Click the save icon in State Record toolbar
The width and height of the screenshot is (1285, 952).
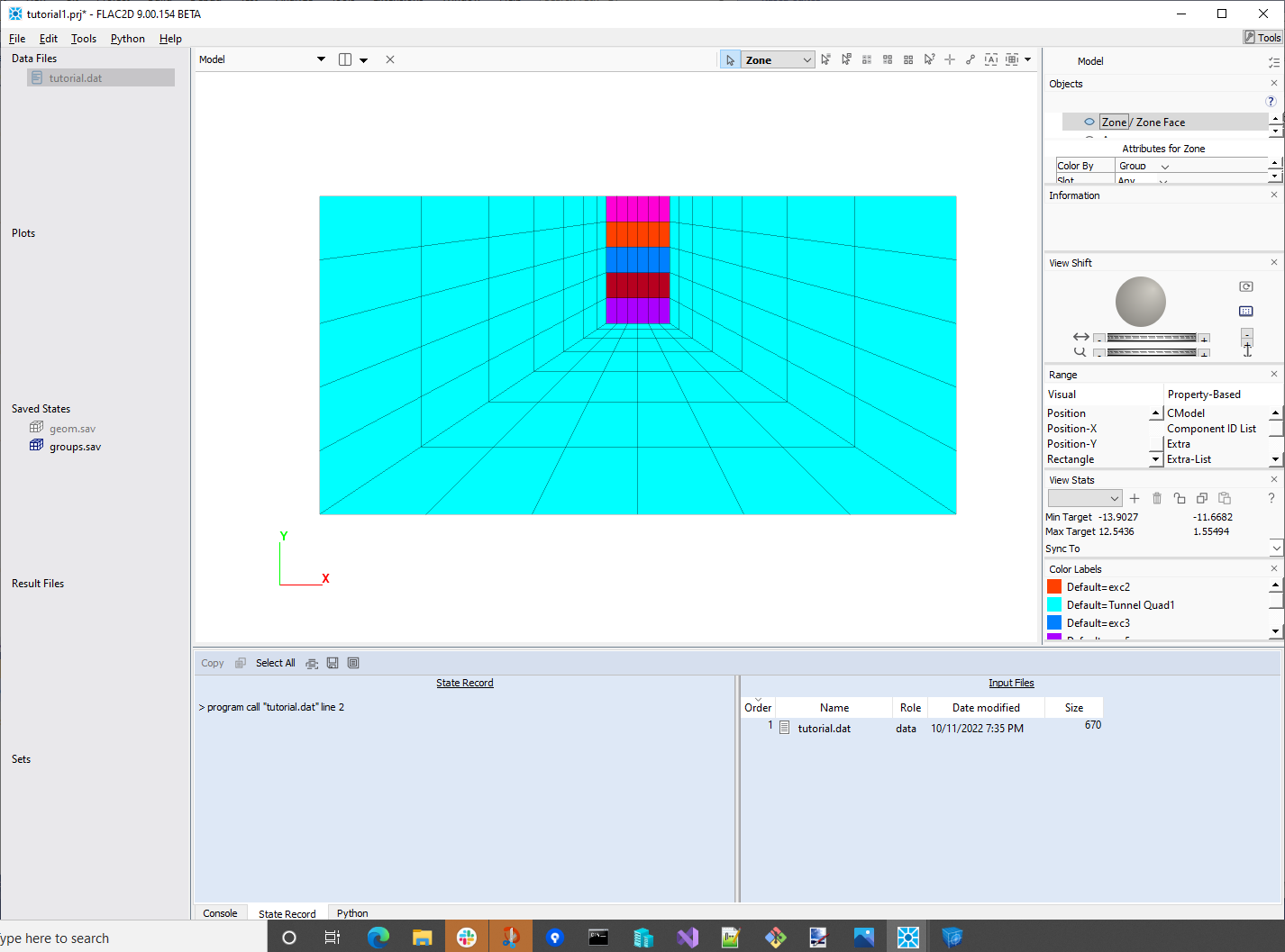[x=333, y=663]
